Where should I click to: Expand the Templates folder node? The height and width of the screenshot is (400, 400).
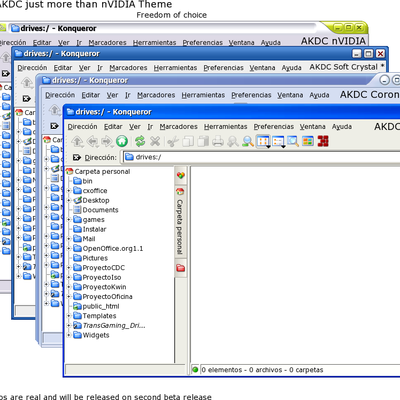tap(69, 316)
